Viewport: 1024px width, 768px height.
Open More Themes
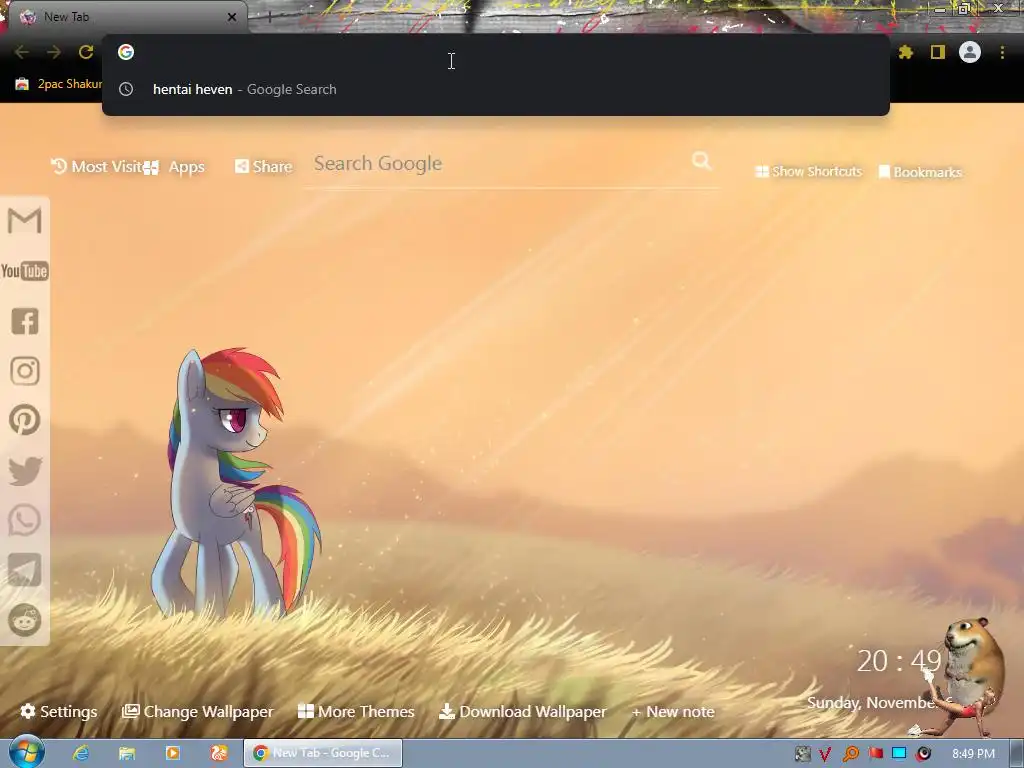[356, 711]
